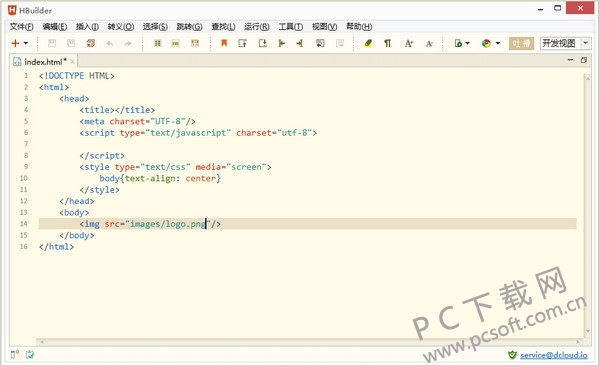Click the jump-left navigation icon
This screenshot has width=599, height=365.
[x=282, y=43]
